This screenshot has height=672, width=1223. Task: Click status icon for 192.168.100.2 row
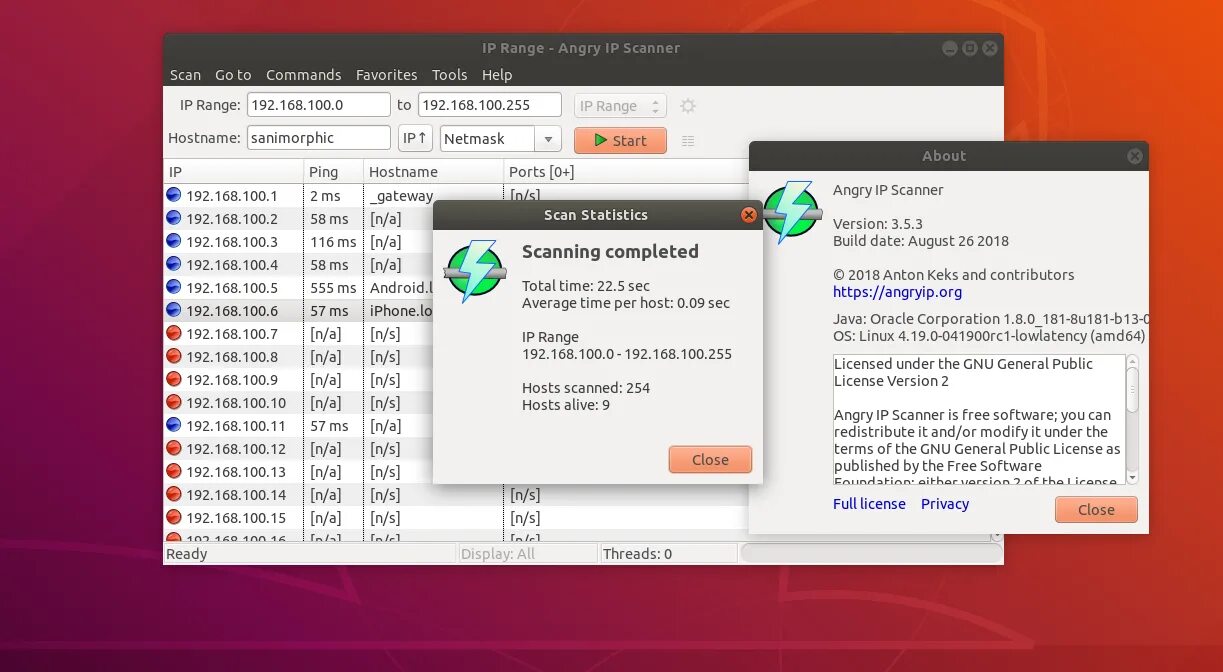(174, 218)
